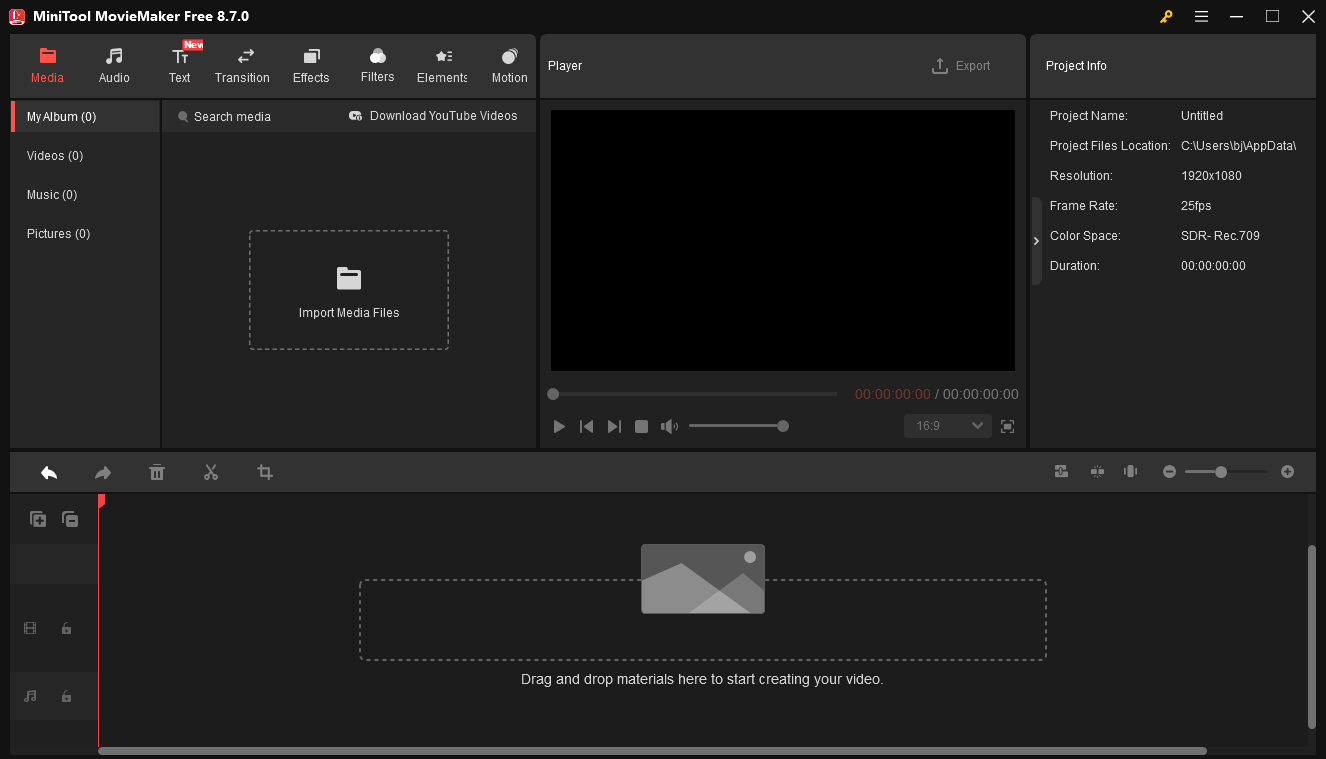This screenshot has width=1326, height=759.
Task: Play the video preview
Action: [x=559, y=427]
